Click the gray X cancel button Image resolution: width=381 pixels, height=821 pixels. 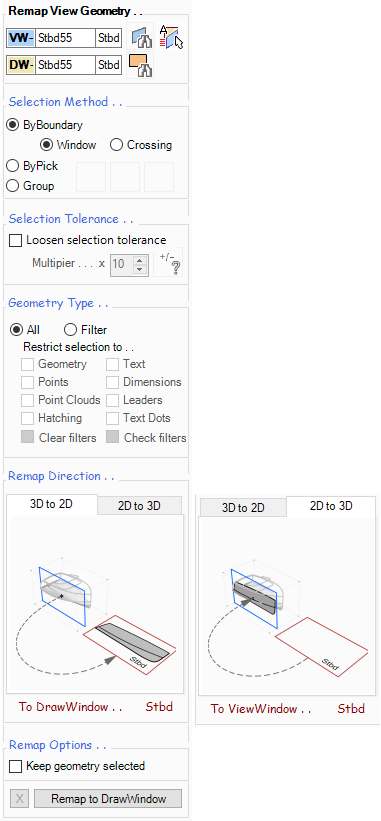pos(19,799)
